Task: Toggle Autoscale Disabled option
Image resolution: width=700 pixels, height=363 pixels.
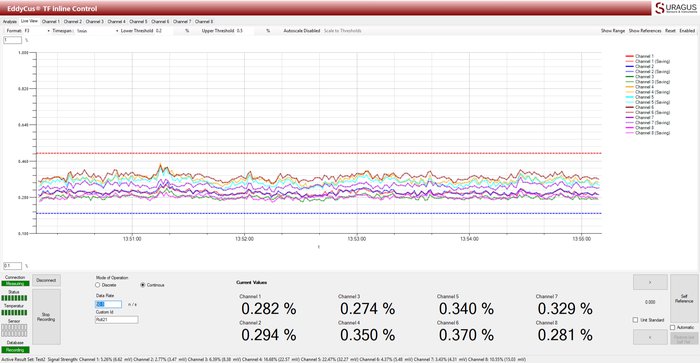Action: pyautogui.click(x=302, y=31)
